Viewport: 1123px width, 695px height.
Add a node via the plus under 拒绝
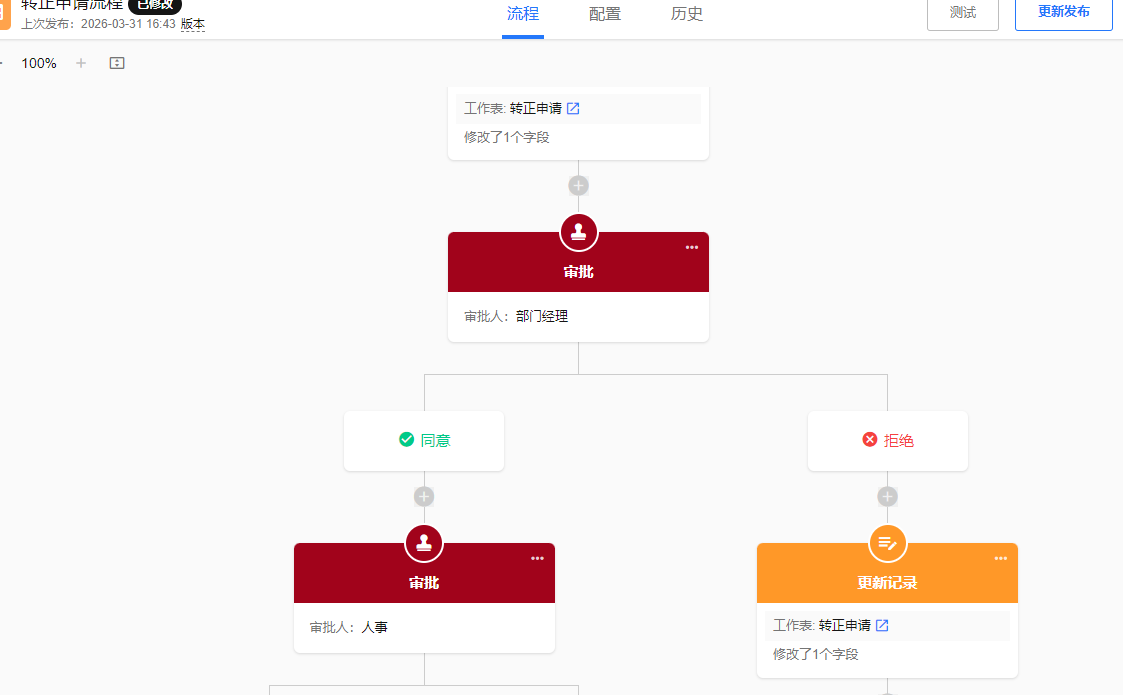coord(887,496)
